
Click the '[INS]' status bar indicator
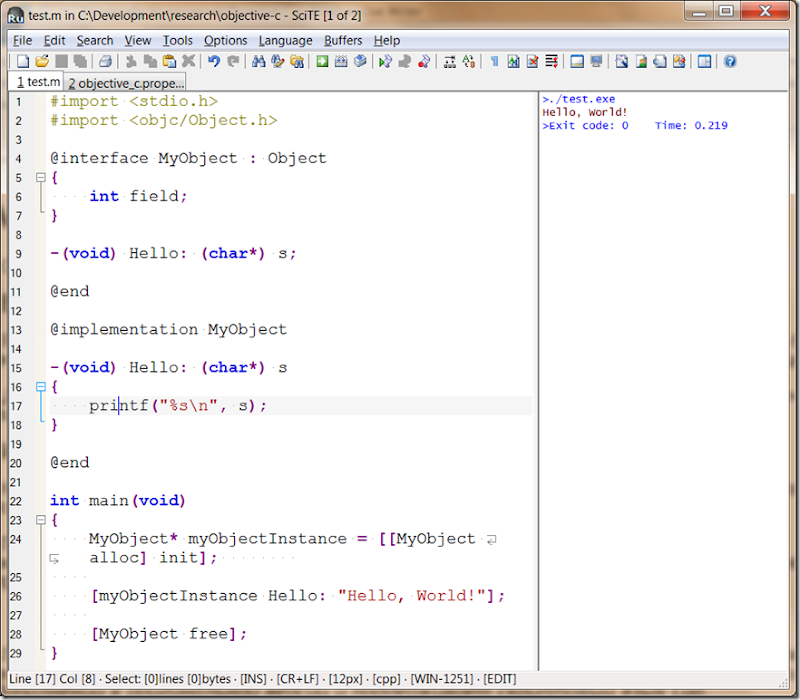(x=253, y=679)
